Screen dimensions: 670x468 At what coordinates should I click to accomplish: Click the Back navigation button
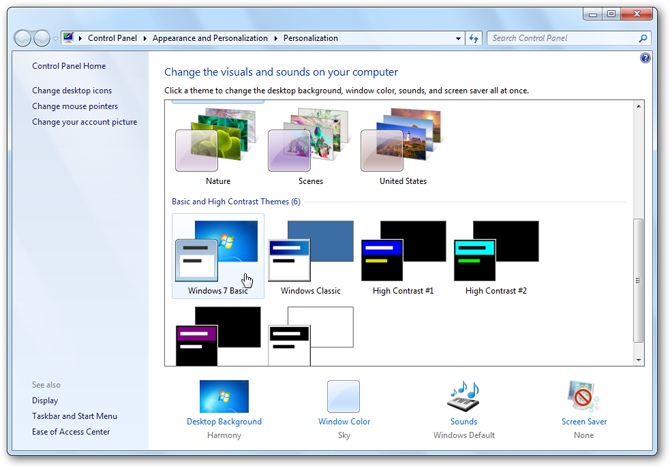click(23, 38)
